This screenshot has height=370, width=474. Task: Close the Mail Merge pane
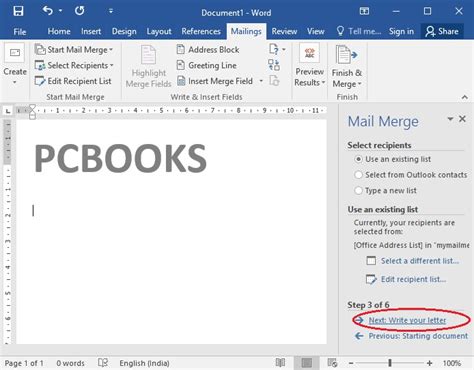point(462,119)
